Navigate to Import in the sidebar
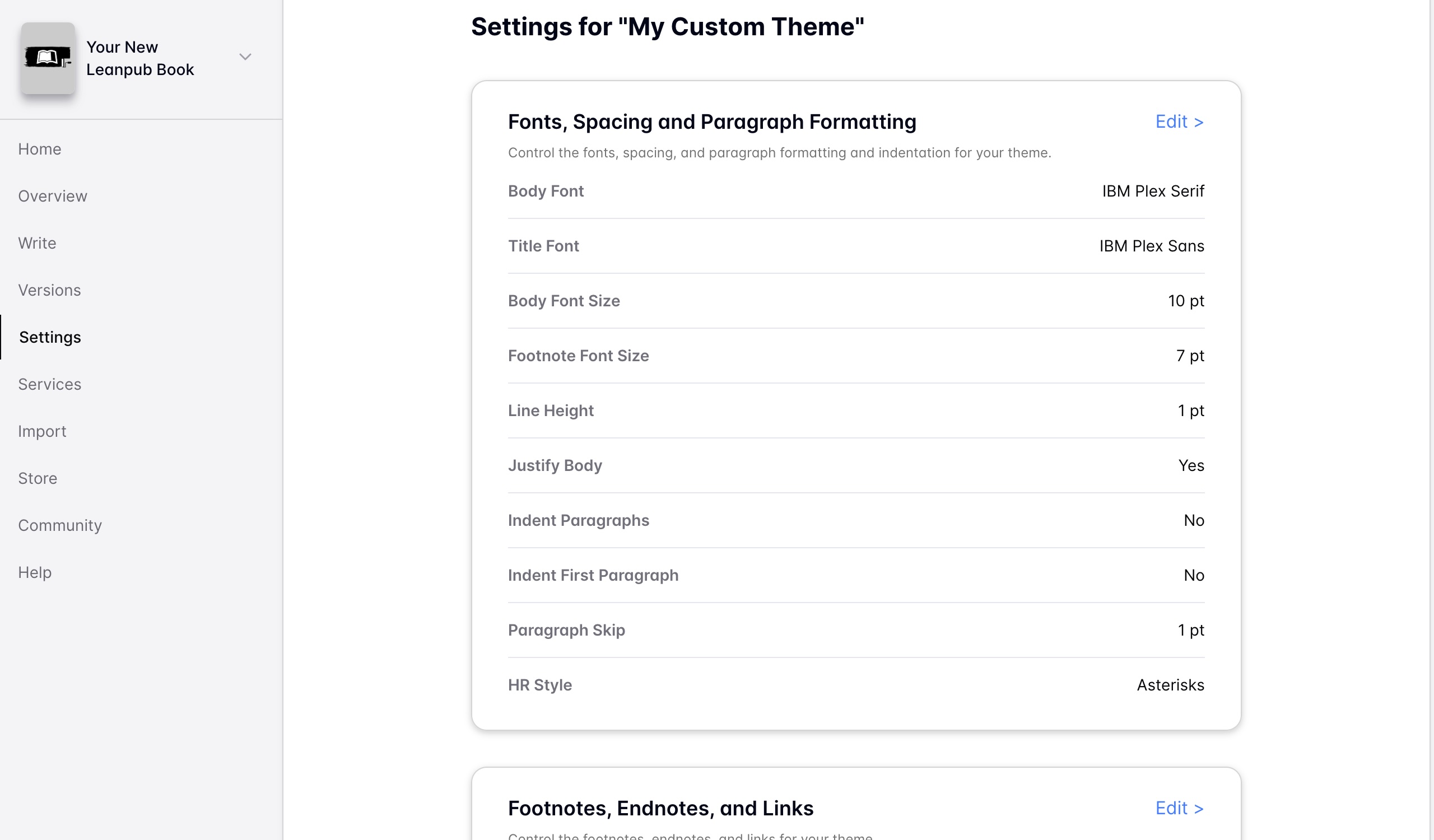 [42, 431]
